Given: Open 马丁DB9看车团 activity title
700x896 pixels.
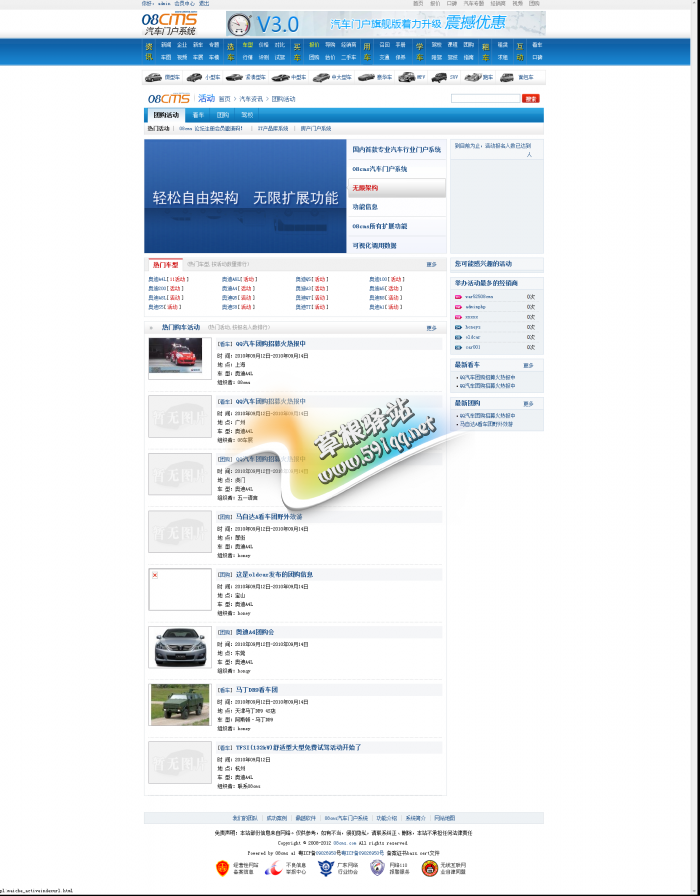Looking at the screenshot, I should click(257, 690).
